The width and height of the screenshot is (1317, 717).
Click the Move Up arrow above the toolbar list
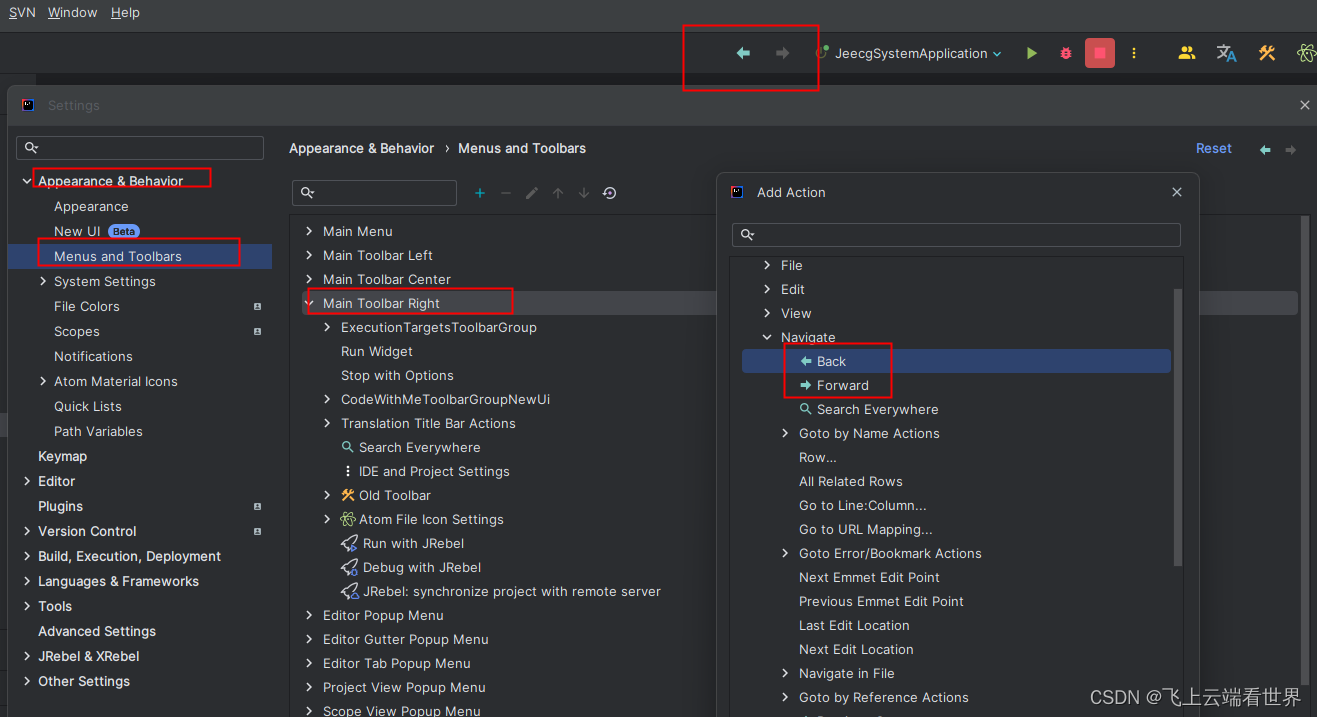(558, 193)
